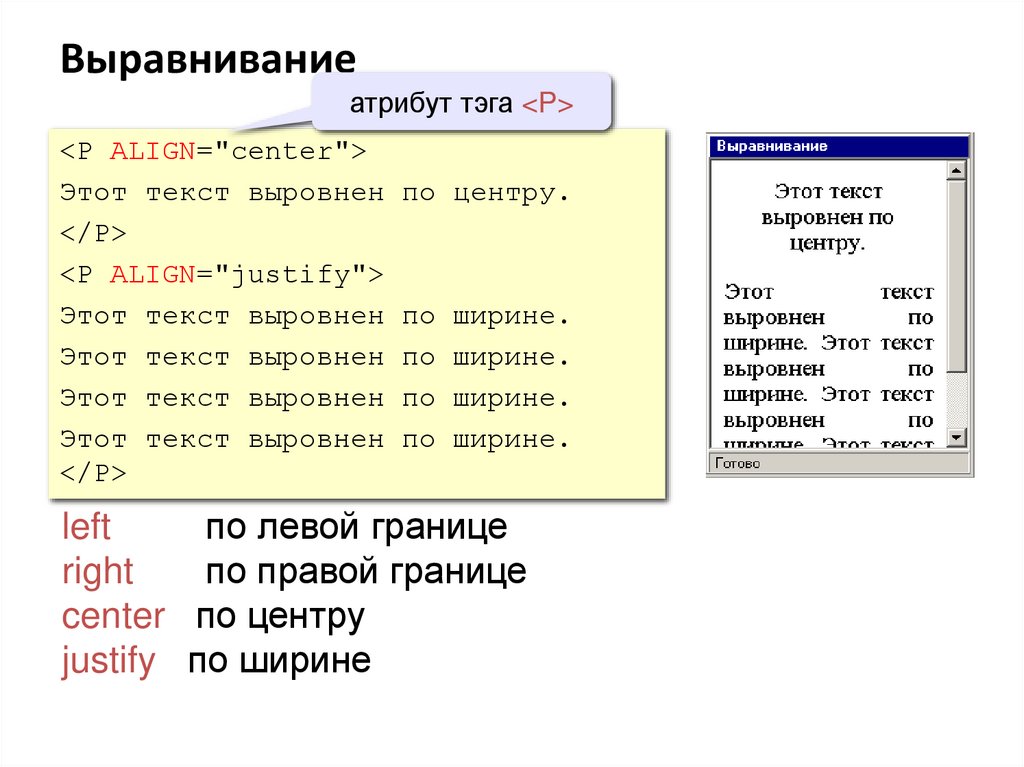Click preview line выровнен по in the centered paragraph

pos(827,218)
